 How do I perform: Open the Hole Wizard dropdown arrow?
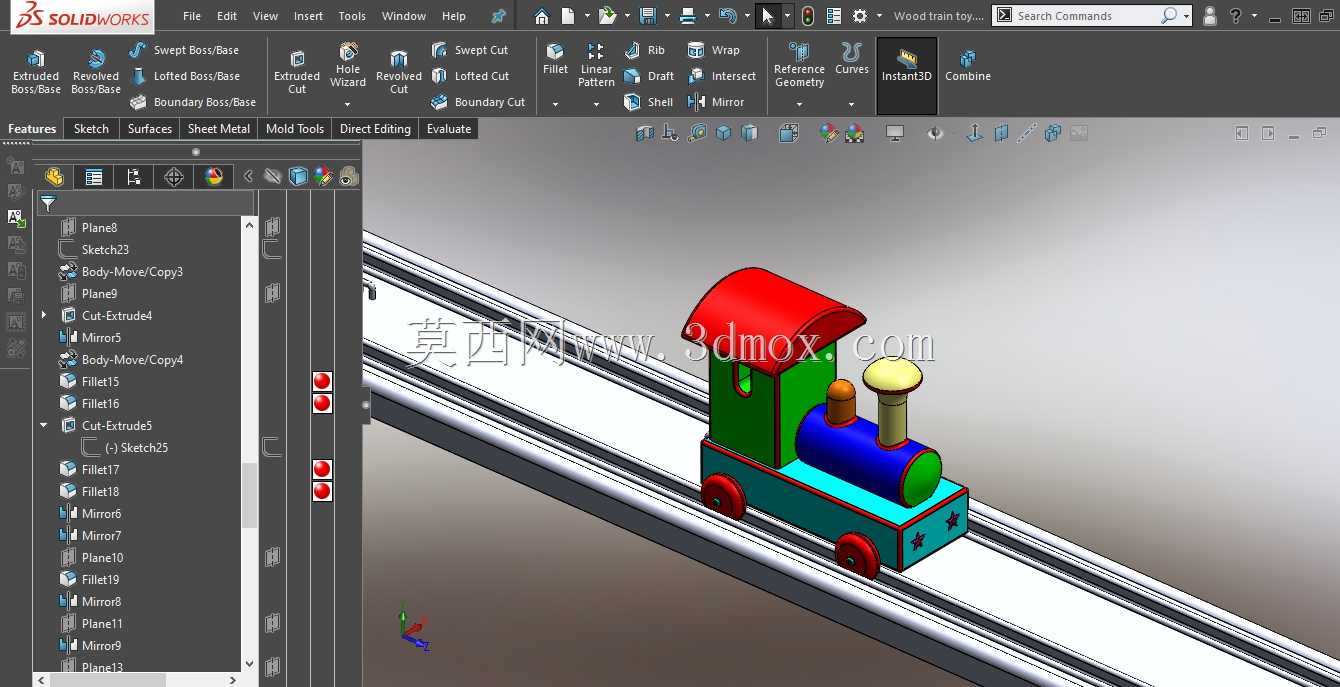tap(348, 103)
